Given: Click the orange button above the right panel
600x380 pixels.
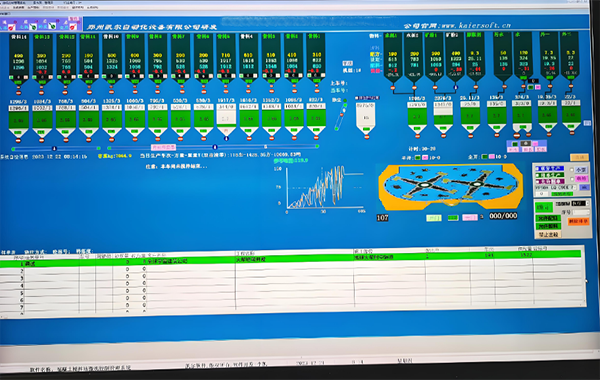Looking at the screenshot, I should (x=579, y=157).
